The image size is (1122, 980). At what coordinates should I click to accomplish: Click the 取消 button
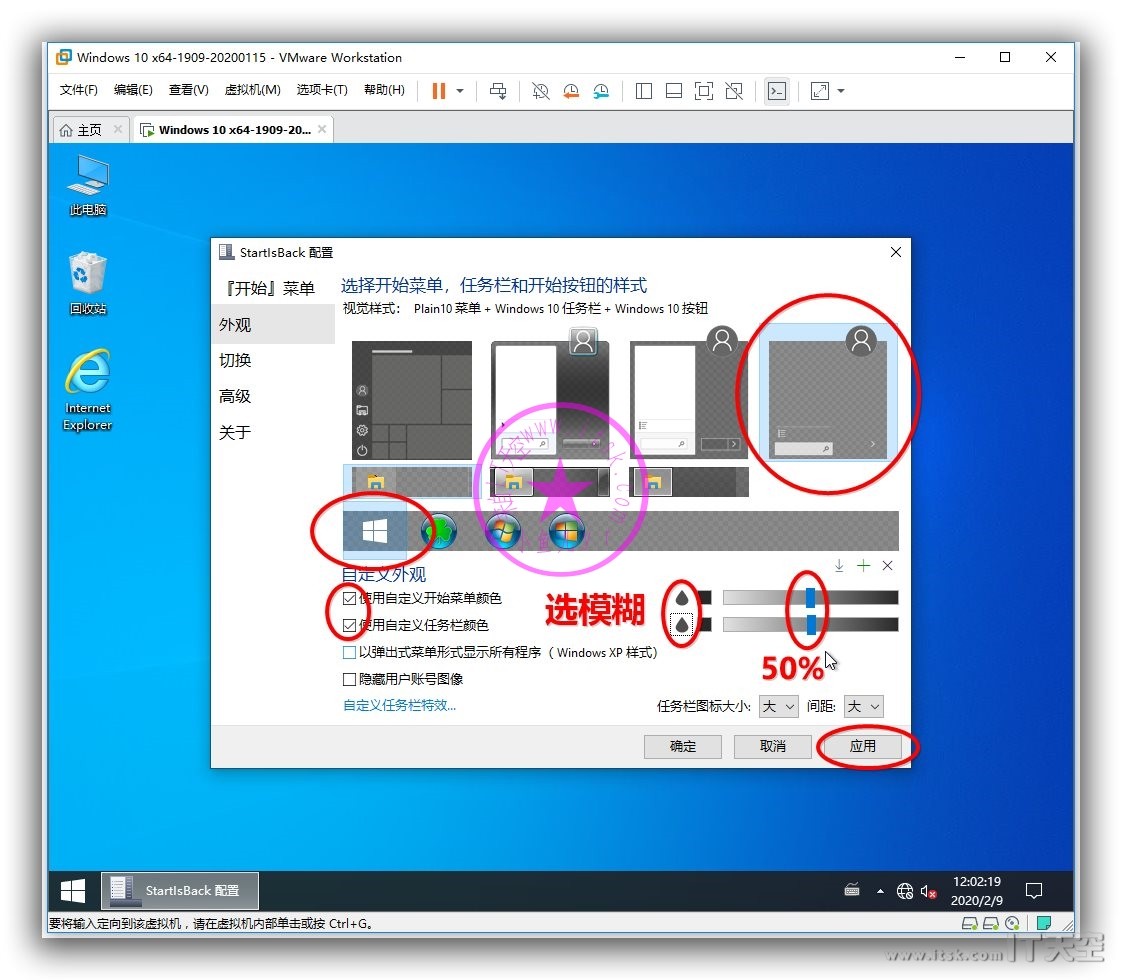(773, 746)
